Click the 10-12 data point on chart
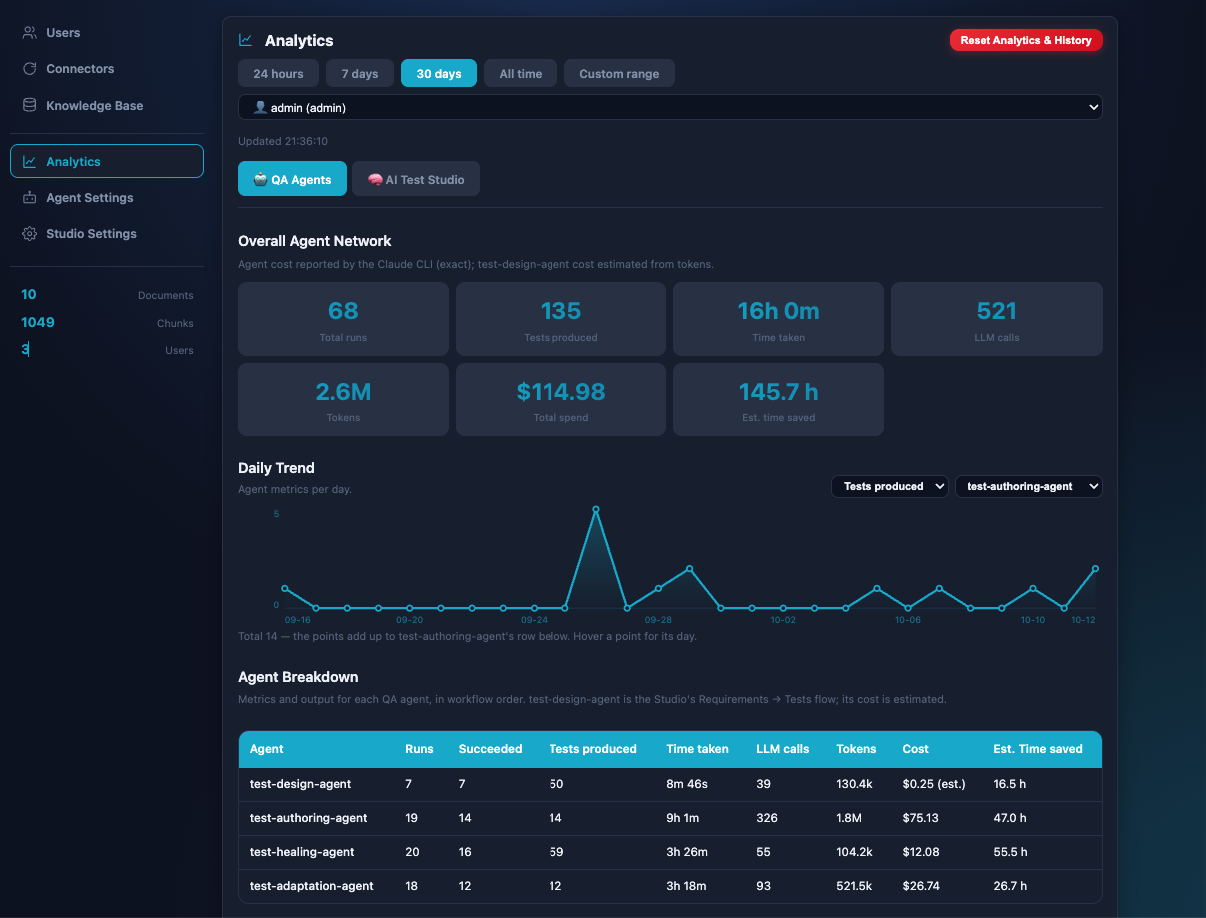 (1096, 568)
